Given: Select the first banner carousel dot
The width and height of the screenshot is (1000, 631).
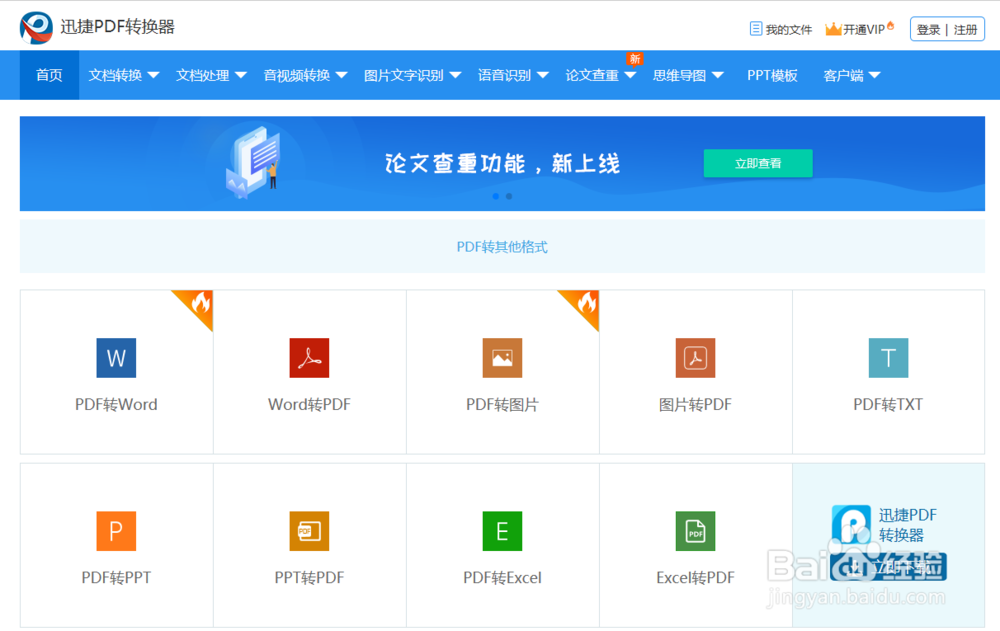Looking at the screenshot, I should pos(496,197).
